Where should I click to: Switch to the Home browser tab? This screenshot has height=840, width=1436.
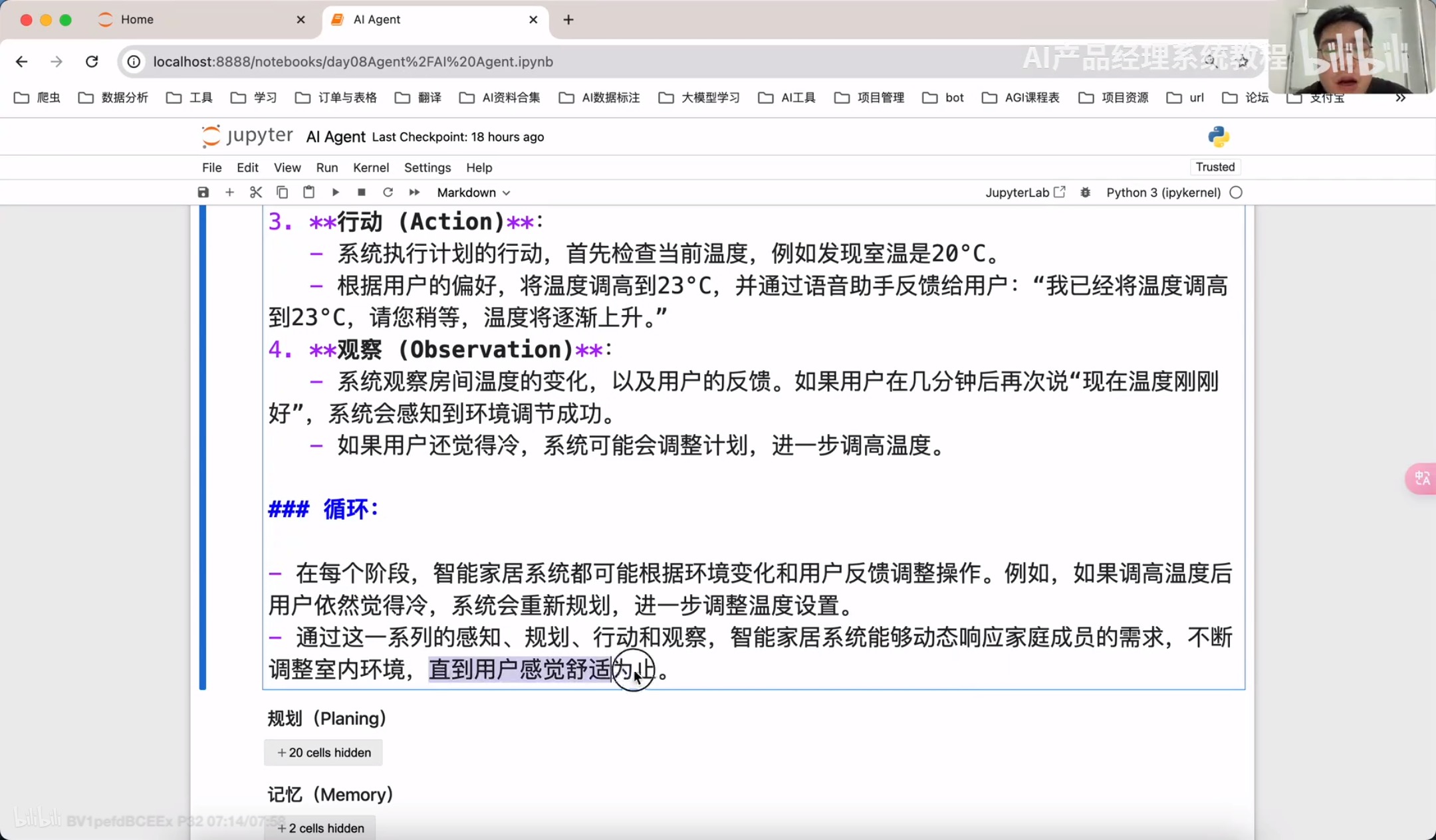pyautogui.click(x=137, y=19)
